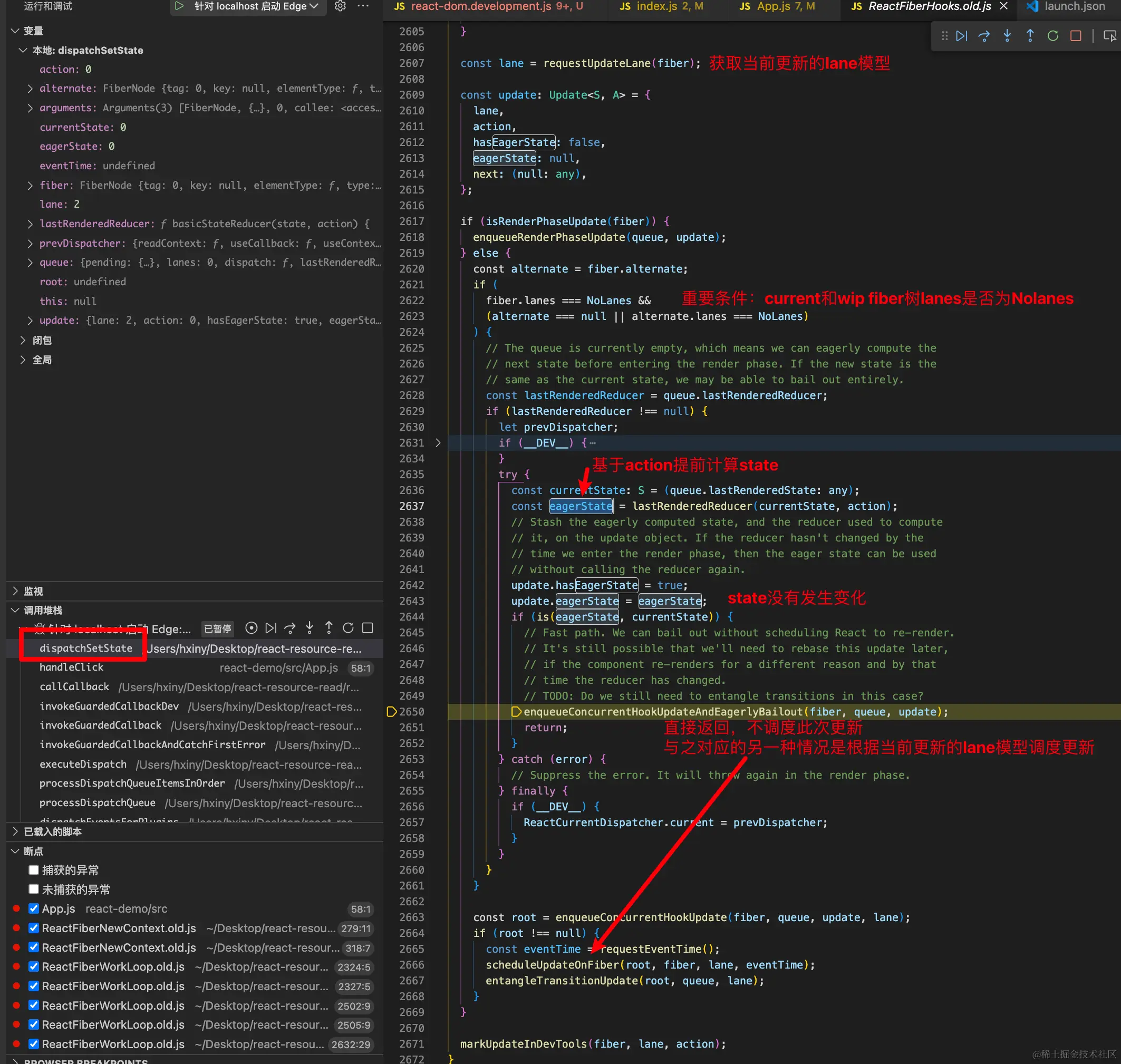Select the processDispatchQueue call stack frame
This screenshot has height=1064, width=1121.
[x=195, y=802]
